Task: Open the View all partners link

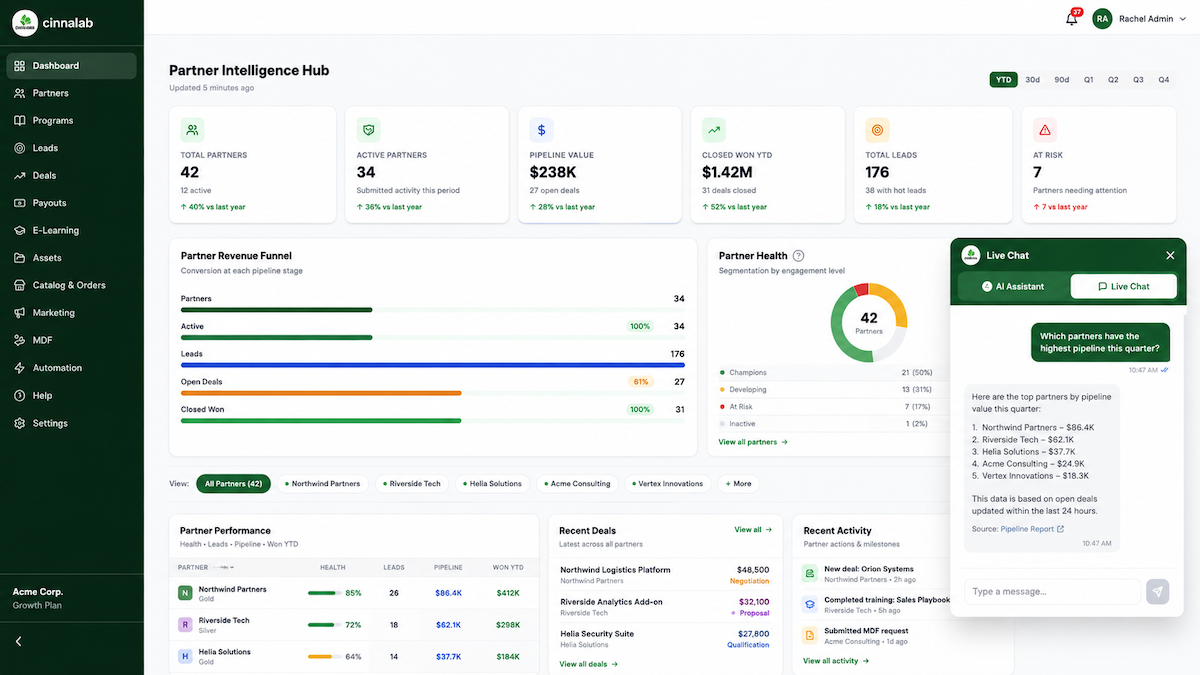Action: [753, 442]
